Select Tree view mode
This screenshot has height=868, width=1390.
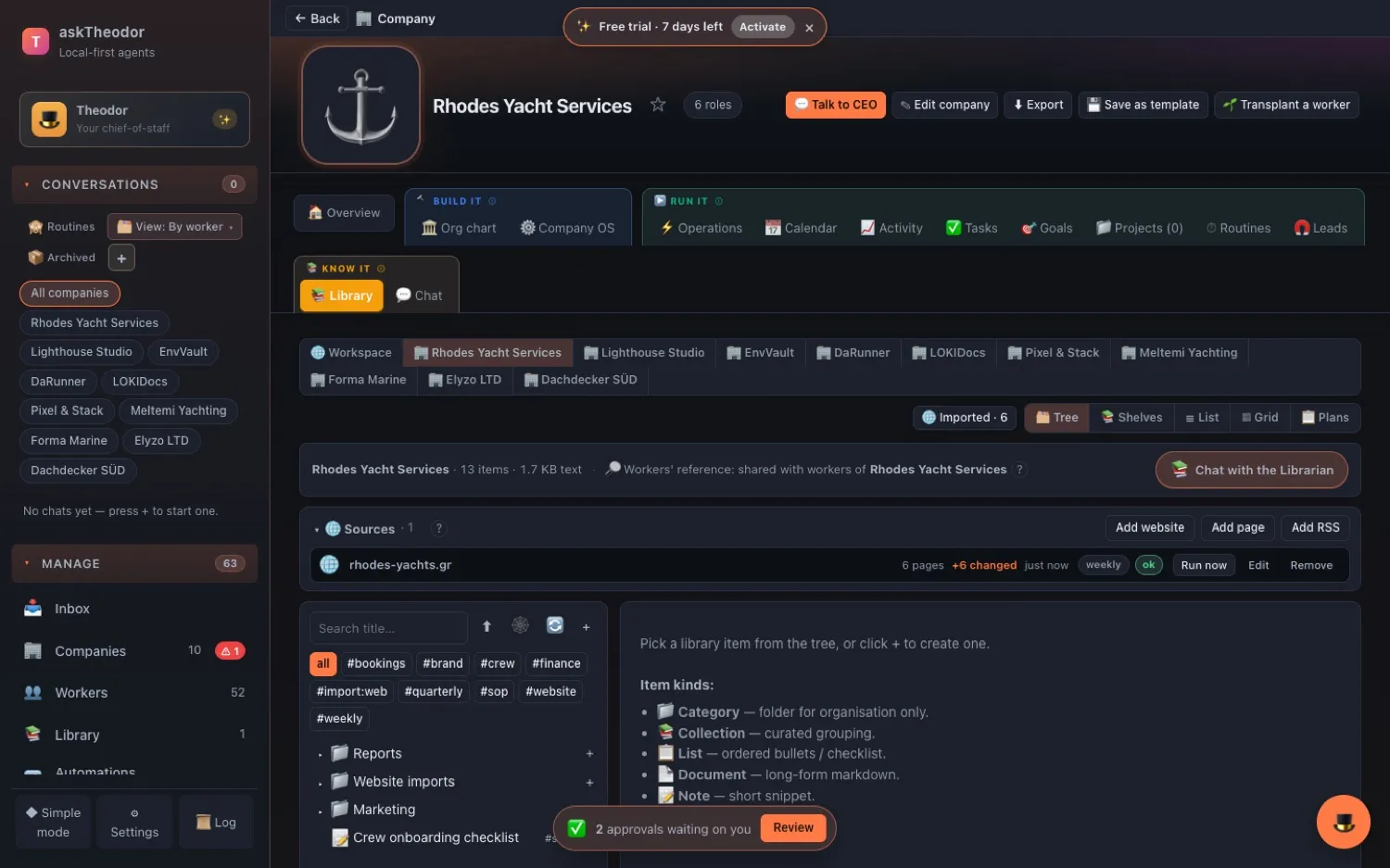[x=1056, y=418]
